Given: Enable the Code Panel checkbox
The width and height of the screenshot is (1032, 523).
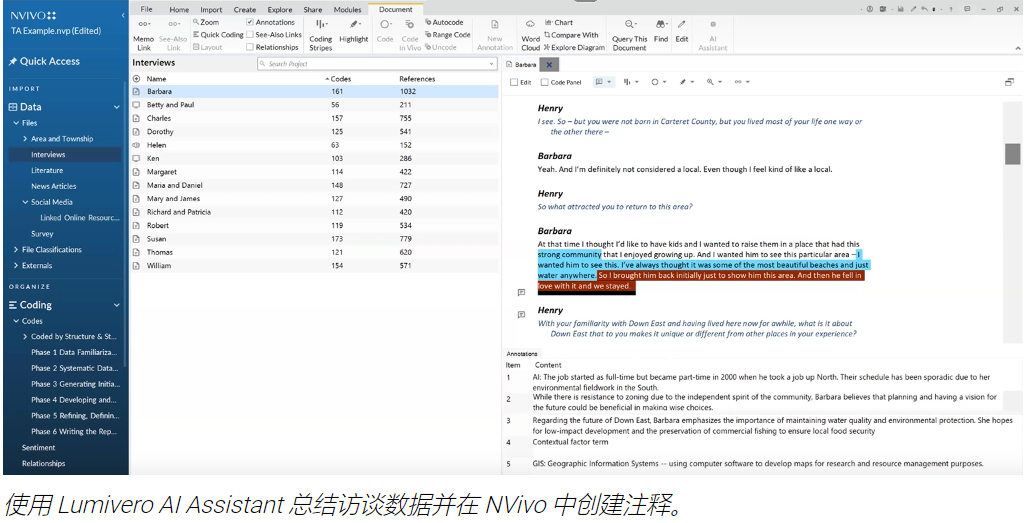Looking at the screenshot, I should 544,82.
